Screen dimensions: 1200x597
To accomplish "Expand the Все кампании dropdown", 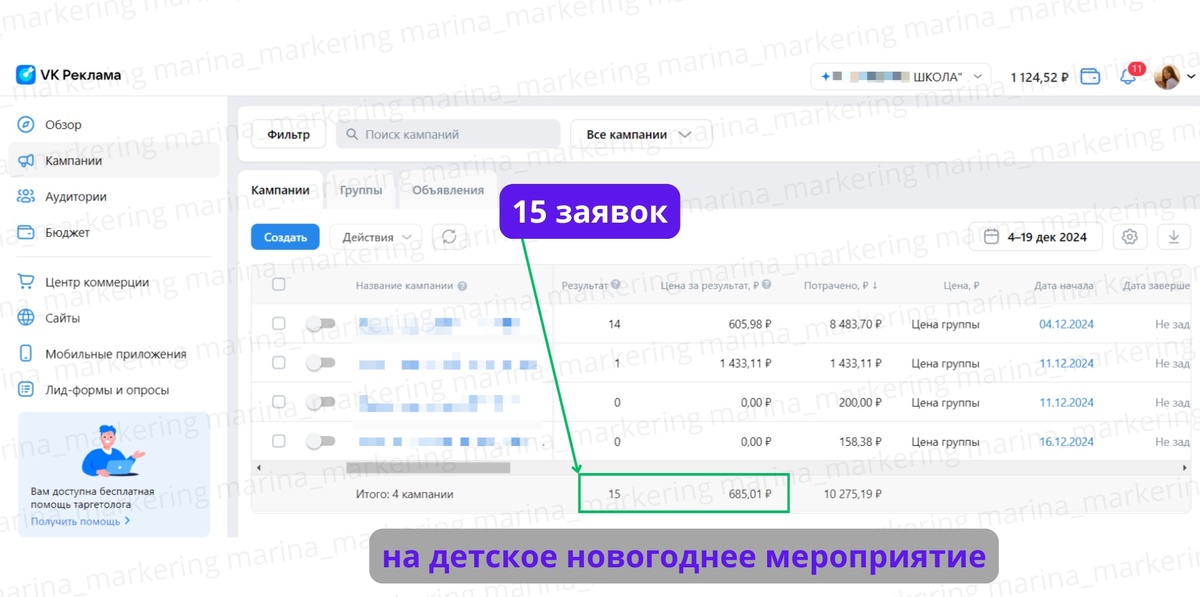I will click(x=641, y=134).
